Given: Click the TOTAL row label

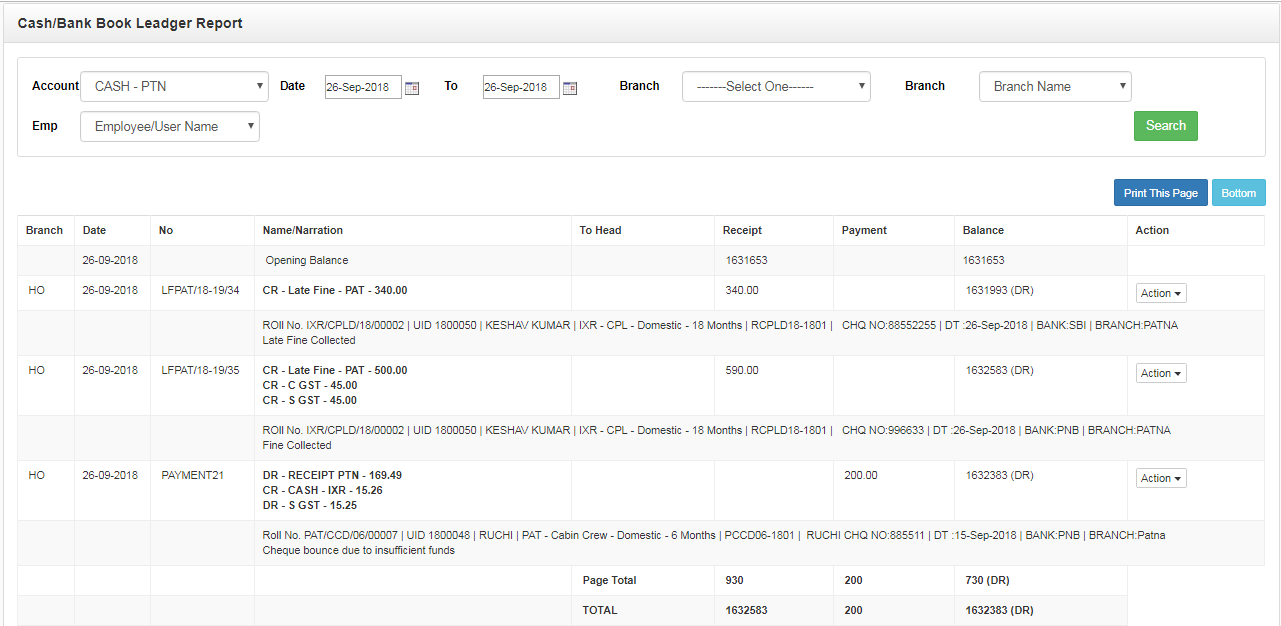Looking at the screenshot, I should (600, 610).
